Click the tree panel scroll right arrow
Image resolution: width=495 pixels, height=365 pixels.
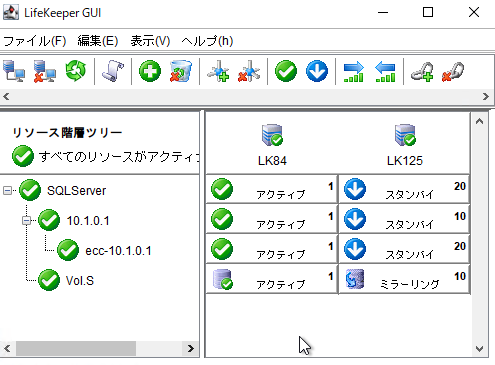click(x=191, y=348)
